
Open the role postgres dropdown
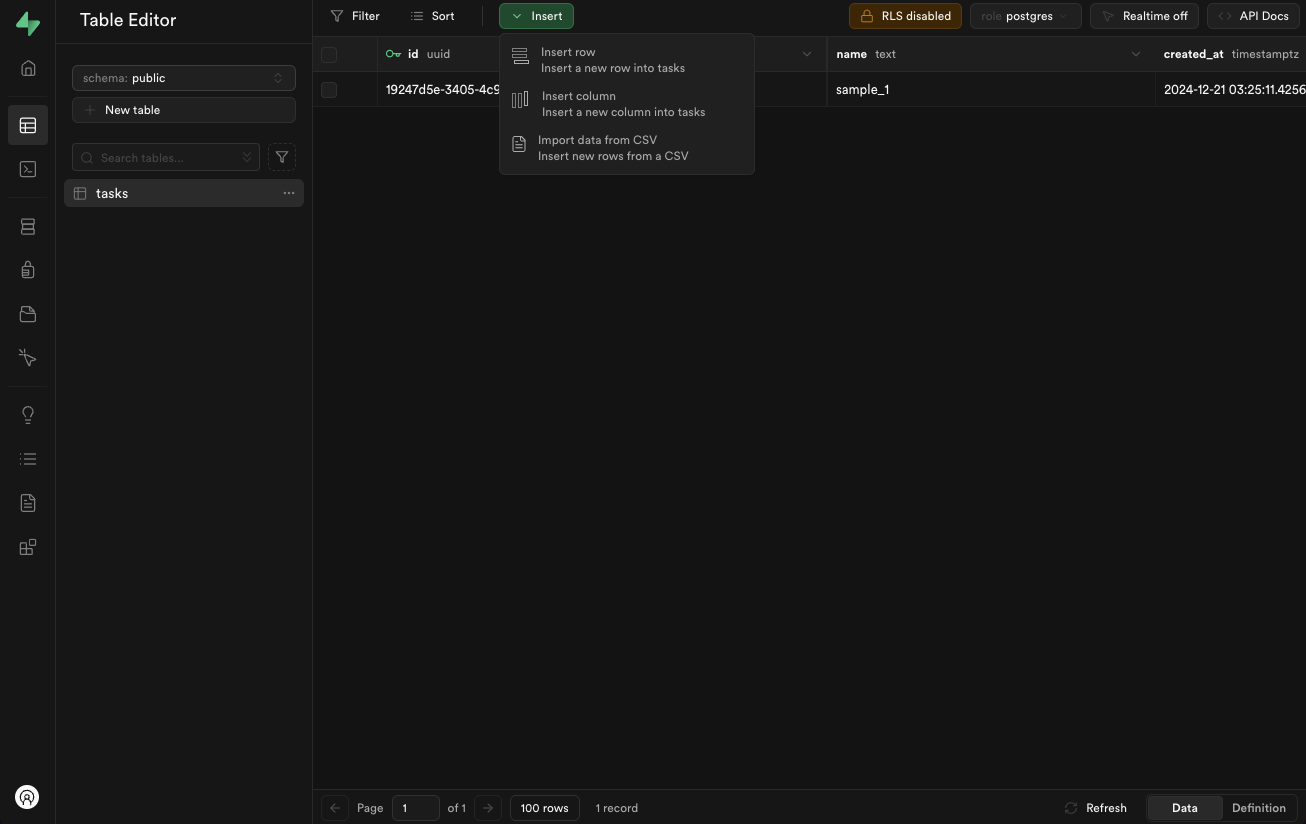(1026, 16)
